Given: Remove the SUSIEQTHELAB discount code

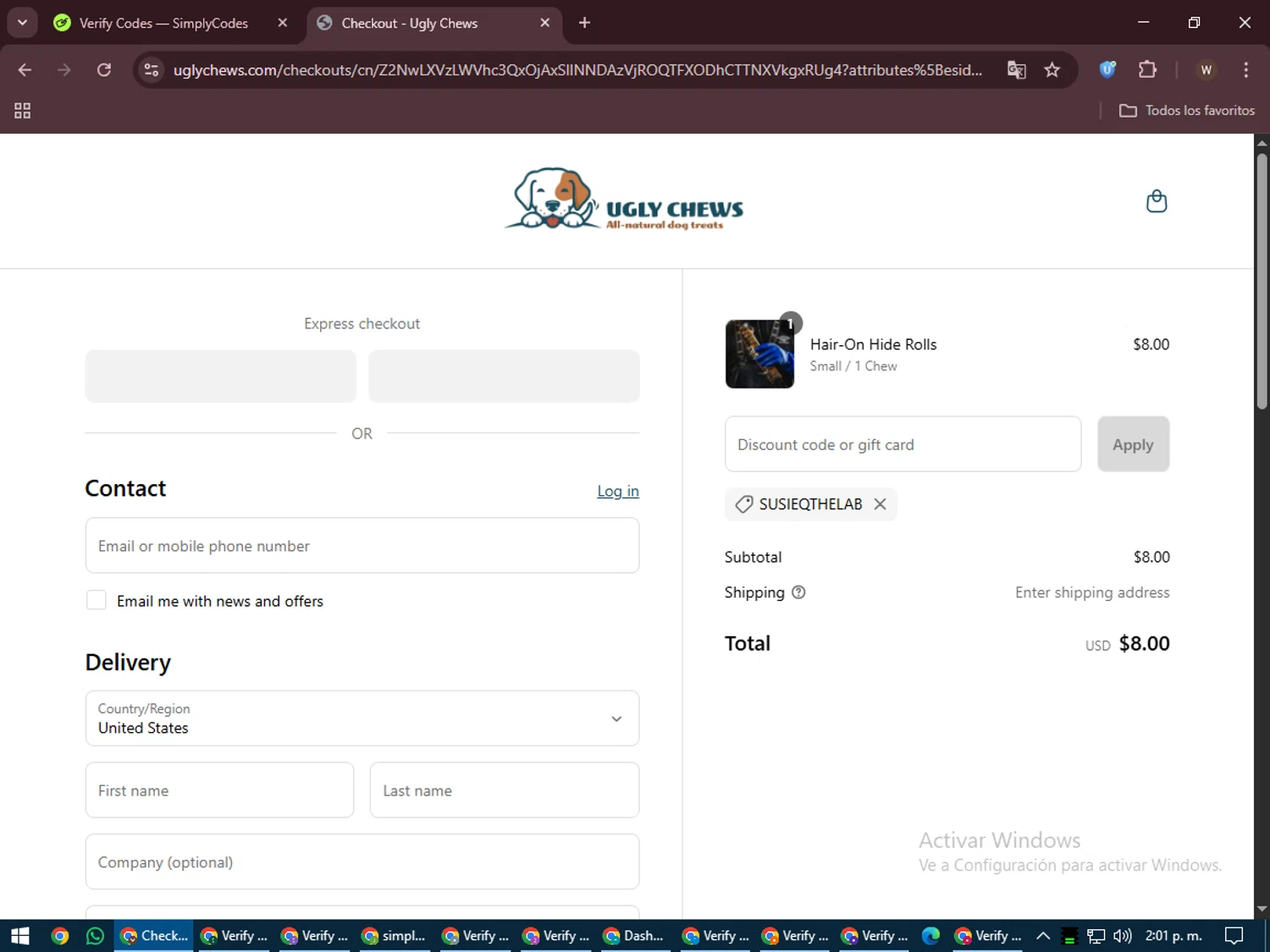Looking at the screenshot, I should click(881, 504).
